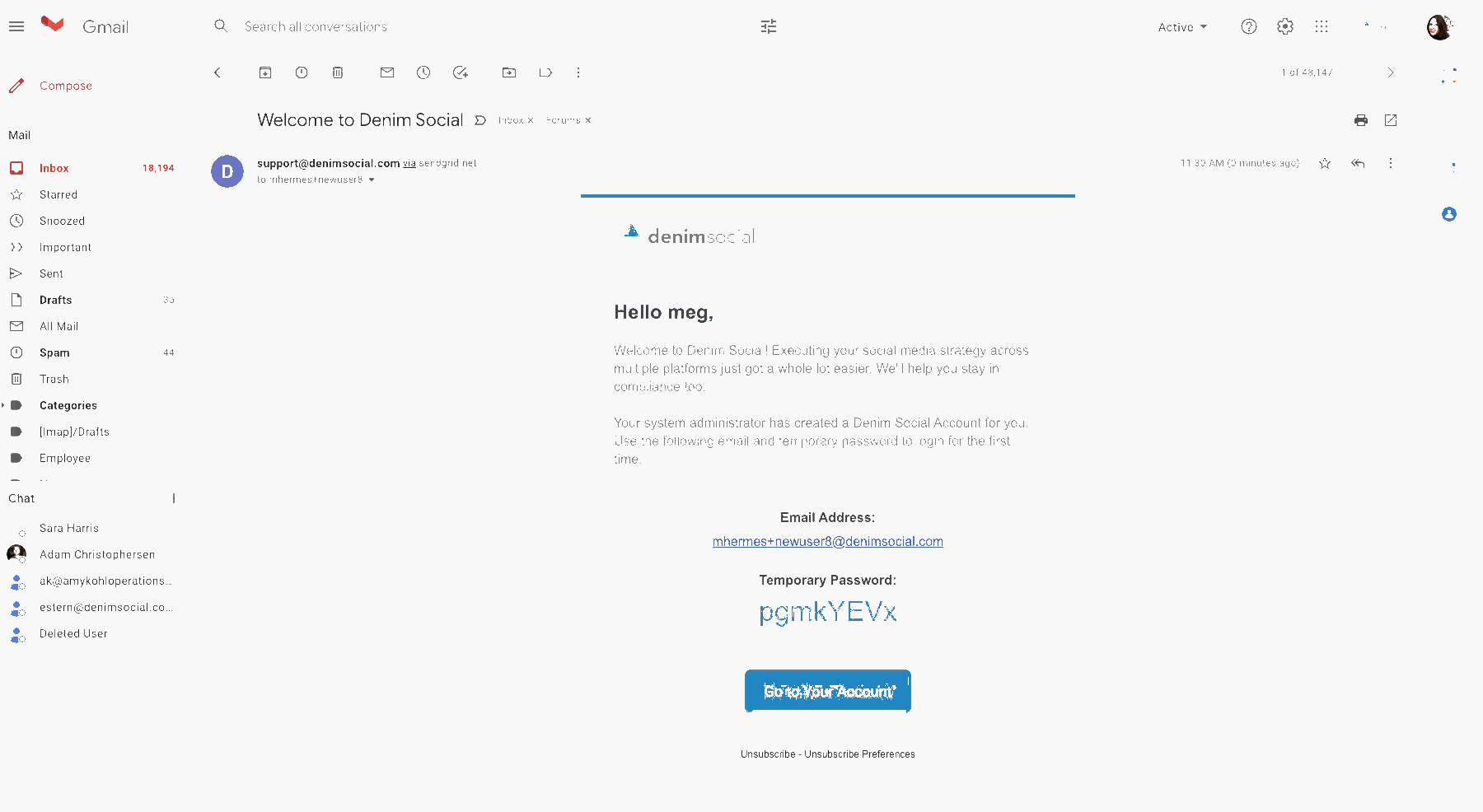Report email as spam

click(x=302, y=72)
